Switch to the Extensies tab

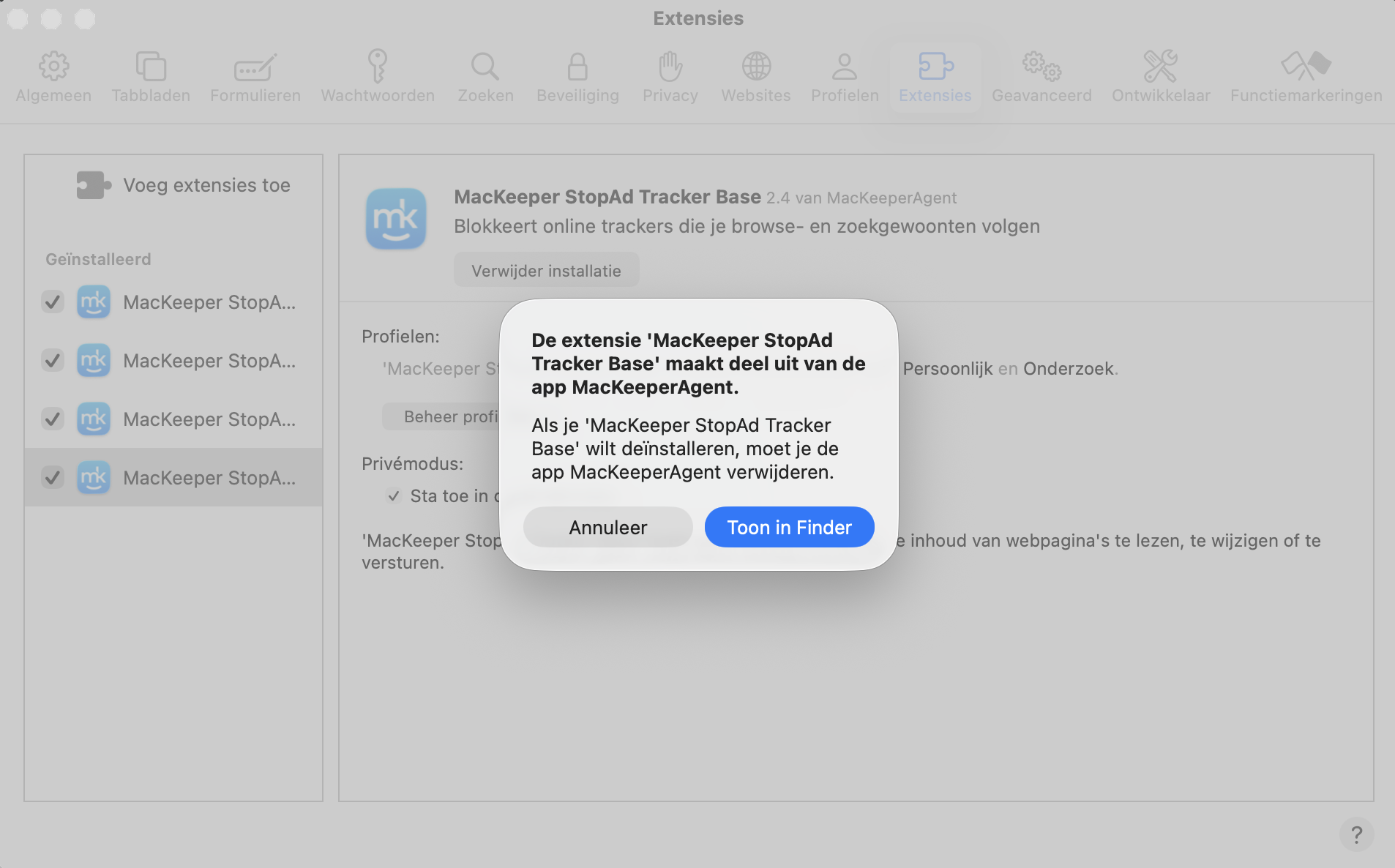pos(935,75)
